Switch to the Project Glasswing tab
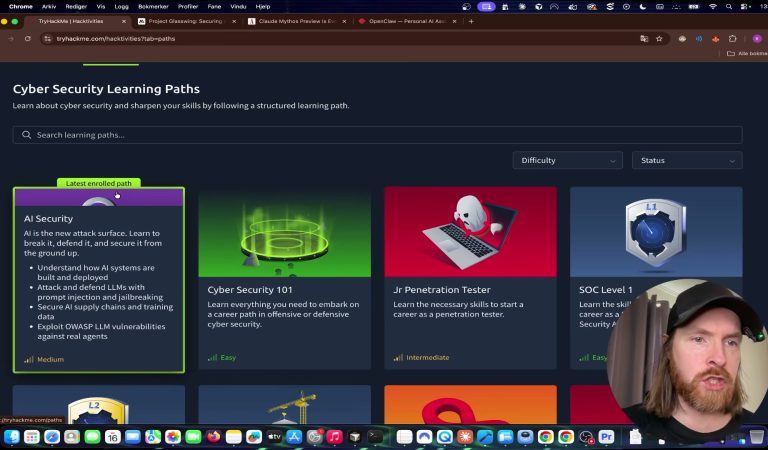Screen dimensions: 768x450 [x=186, y=21]
